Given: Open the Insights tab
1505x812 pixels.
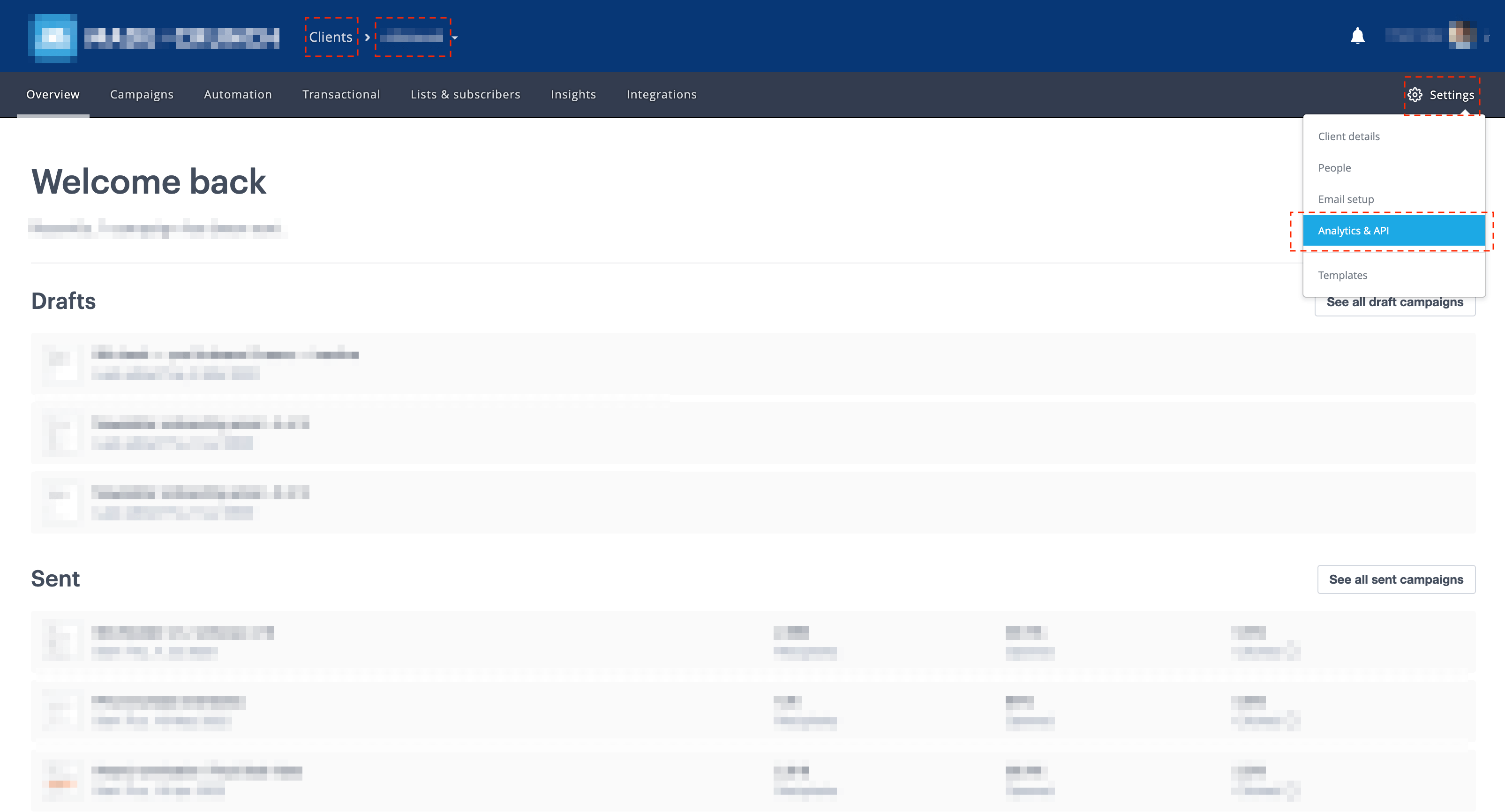Looking at the screenshot, I should click(573, 94).
